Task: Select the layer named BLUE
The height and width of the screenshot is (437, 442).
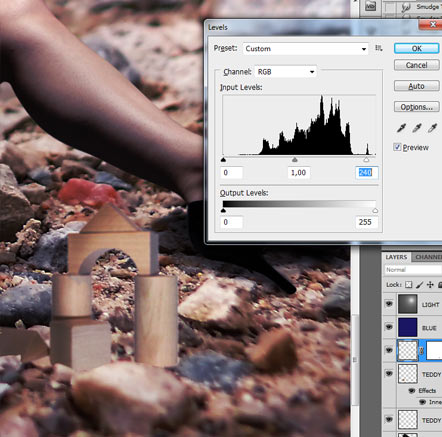Action: [429, 328]
